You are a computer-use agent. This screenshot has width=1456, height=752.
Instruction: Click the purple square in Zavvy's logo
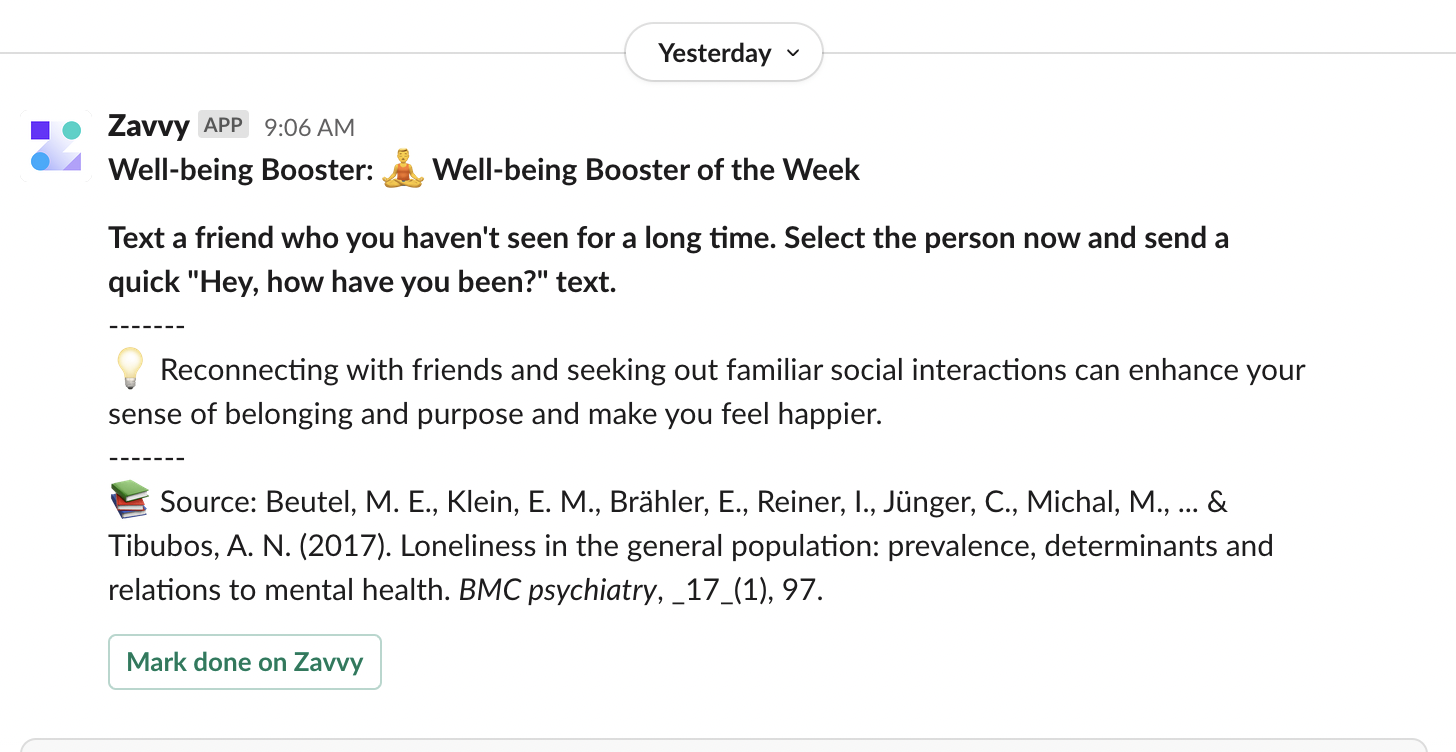coord(40,129)
